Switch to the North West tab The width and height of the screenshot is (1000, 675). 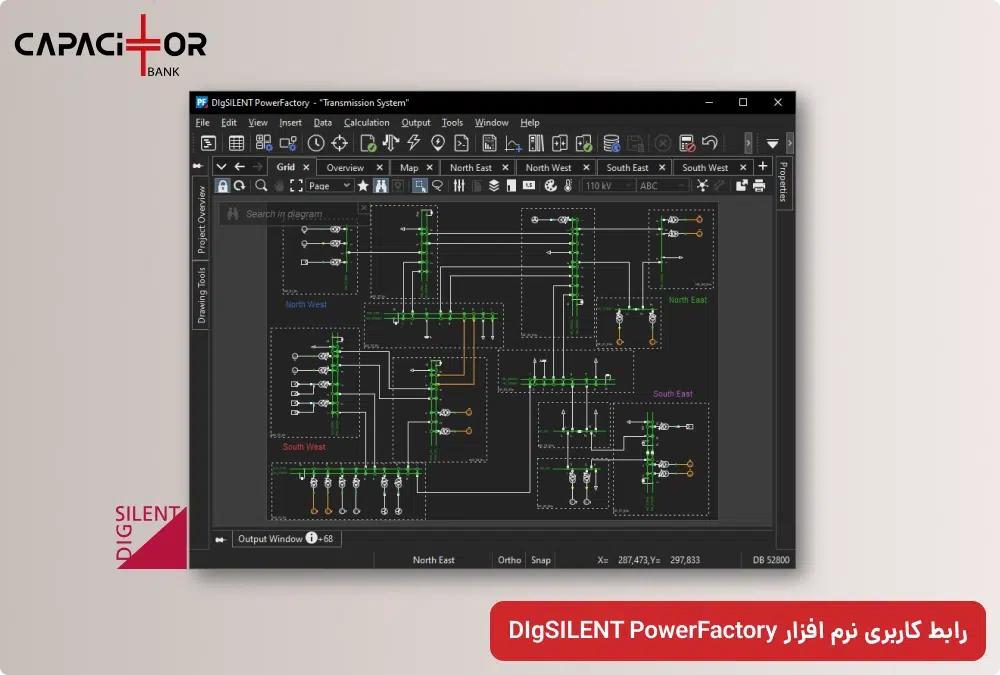[x=548, y=168]
